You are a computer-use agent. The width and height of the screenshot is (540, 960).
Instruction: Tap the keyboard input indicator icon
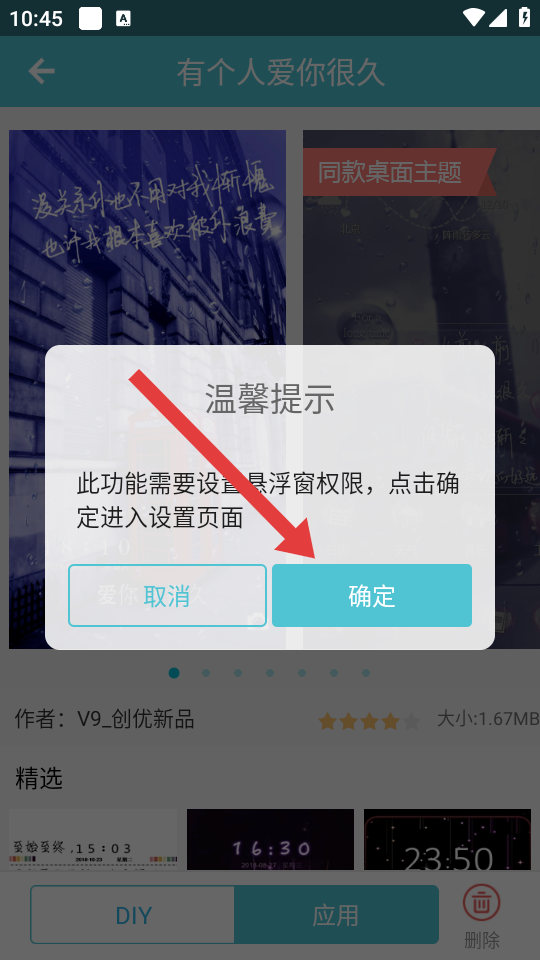pyautogui.click(x=124, y=19)
